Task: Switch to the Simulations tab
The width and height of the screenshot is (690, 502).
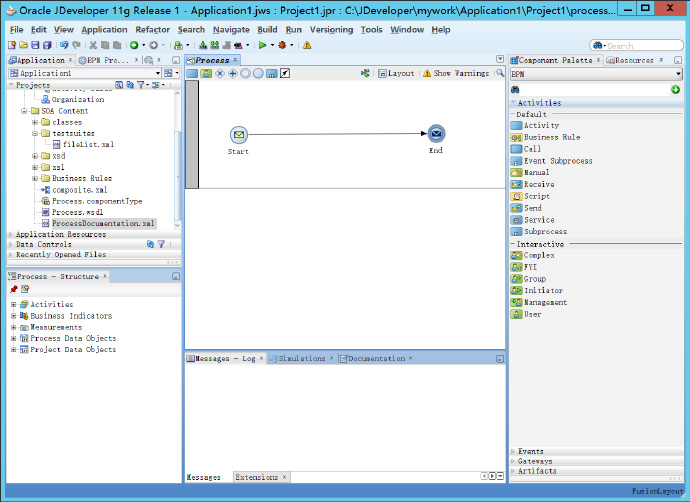Action: 302,359
